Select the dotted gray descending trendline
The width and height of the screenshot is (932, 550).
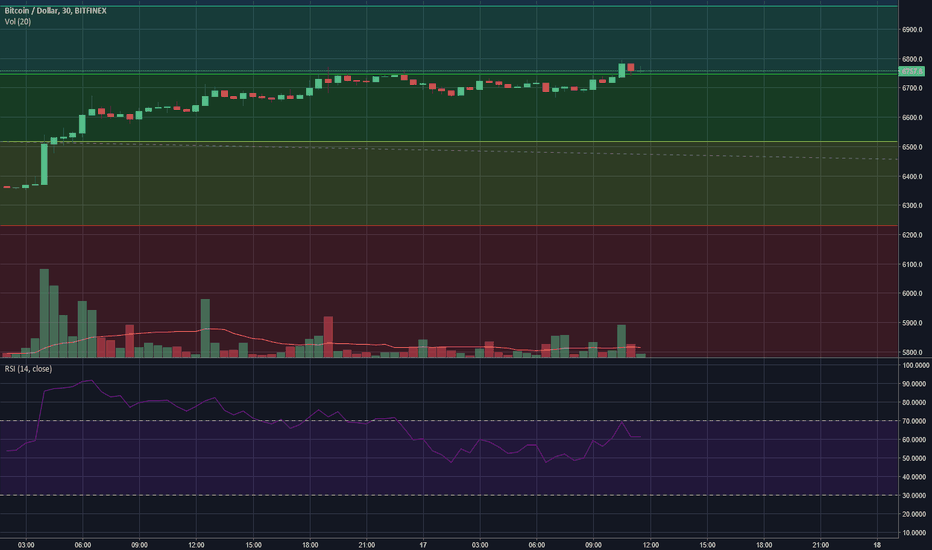coord(449,151)
